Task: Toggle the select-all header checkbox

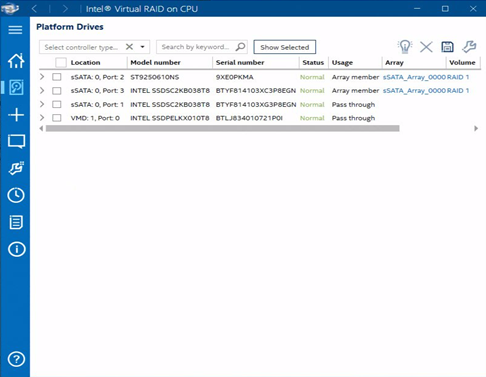Action: pos(61,62)
